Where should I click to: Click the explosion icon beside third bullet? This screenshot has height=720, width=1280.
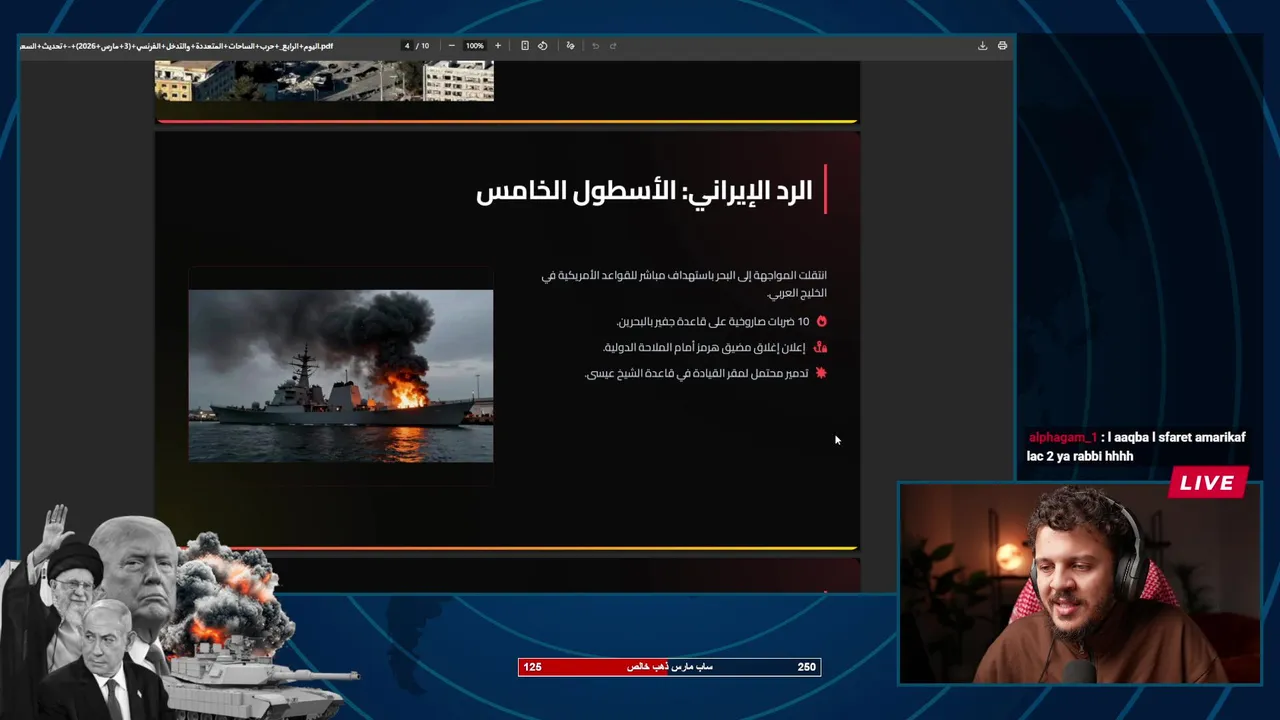coord(821,373)
